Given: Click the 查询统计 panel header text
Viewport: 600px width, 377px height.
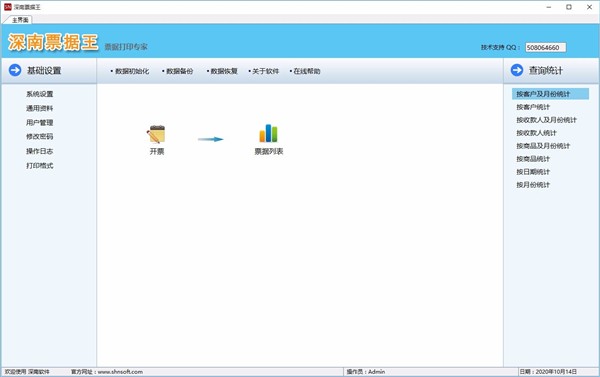Looking at the screenshot, I should click(546, 70).
